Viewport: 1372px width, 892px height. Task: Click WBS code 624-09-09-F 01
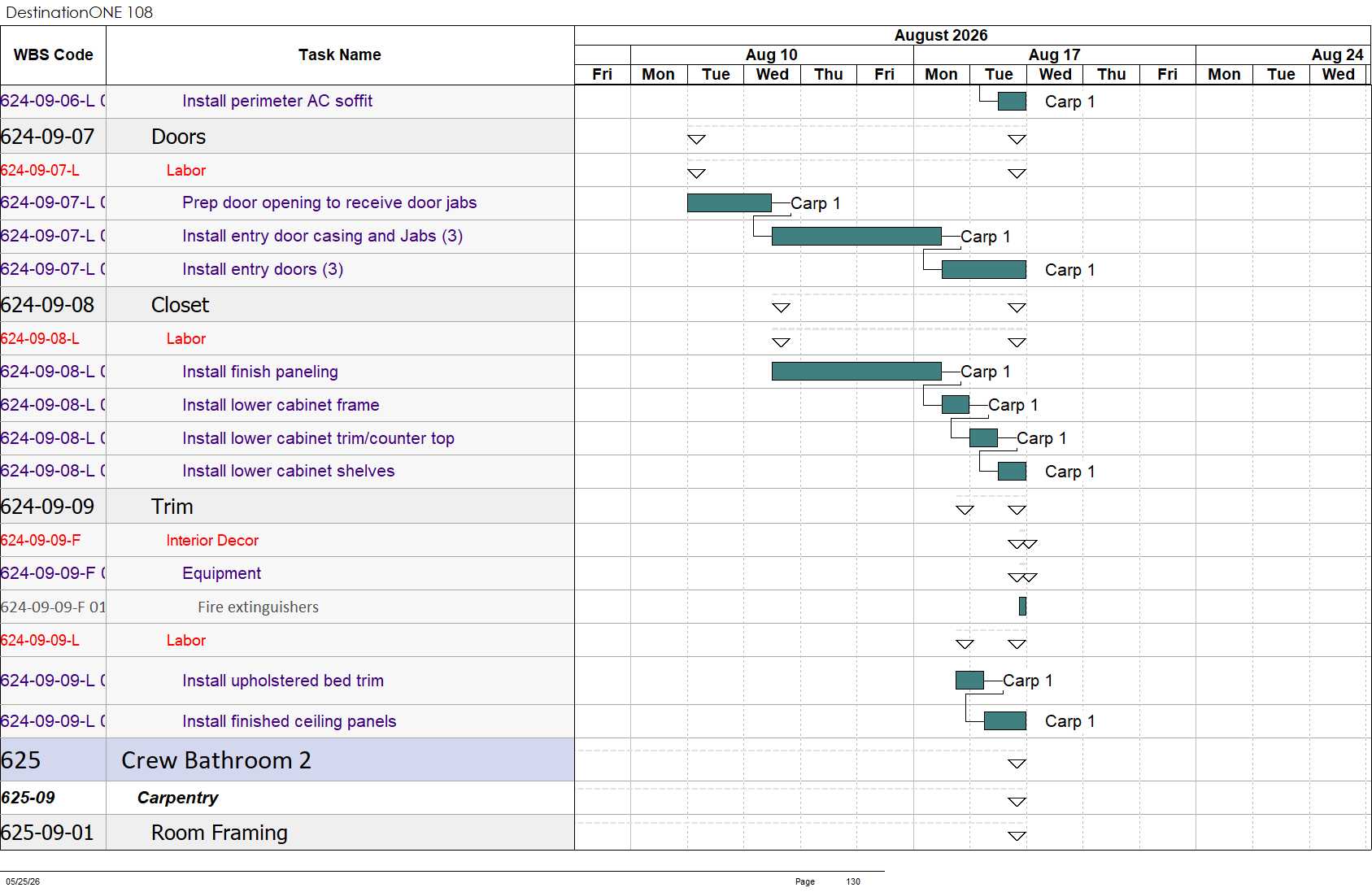pyautogui.click(x=54, y=607)
